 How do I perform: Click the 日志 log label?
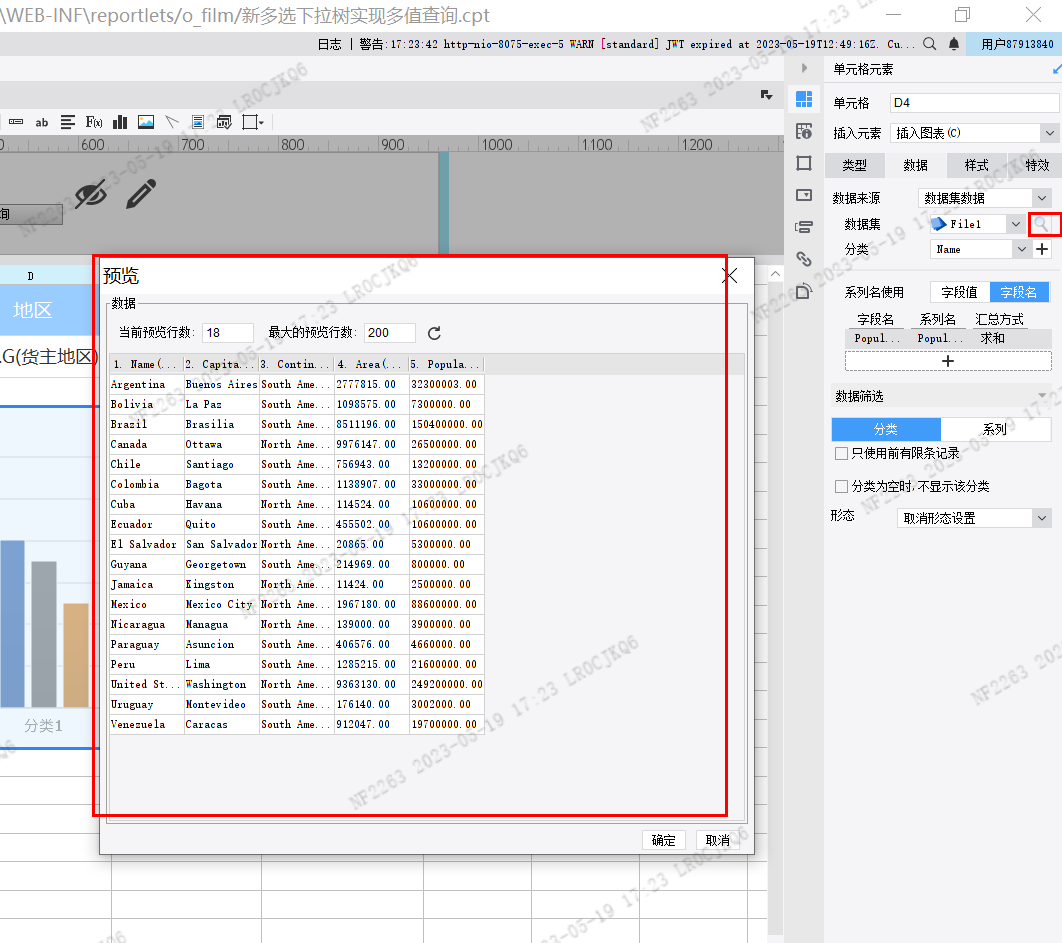pos(330,44)
